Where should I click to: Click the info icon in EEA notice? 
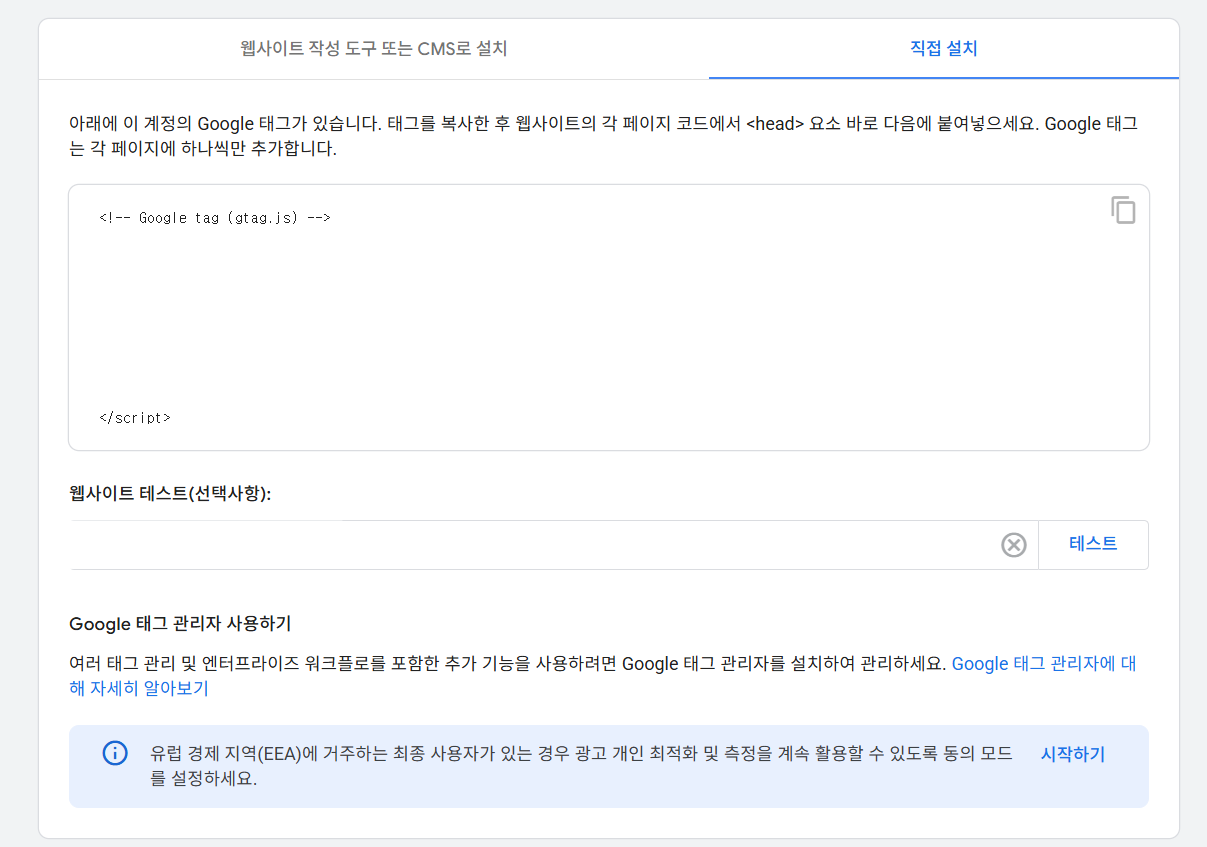point(115,754)
